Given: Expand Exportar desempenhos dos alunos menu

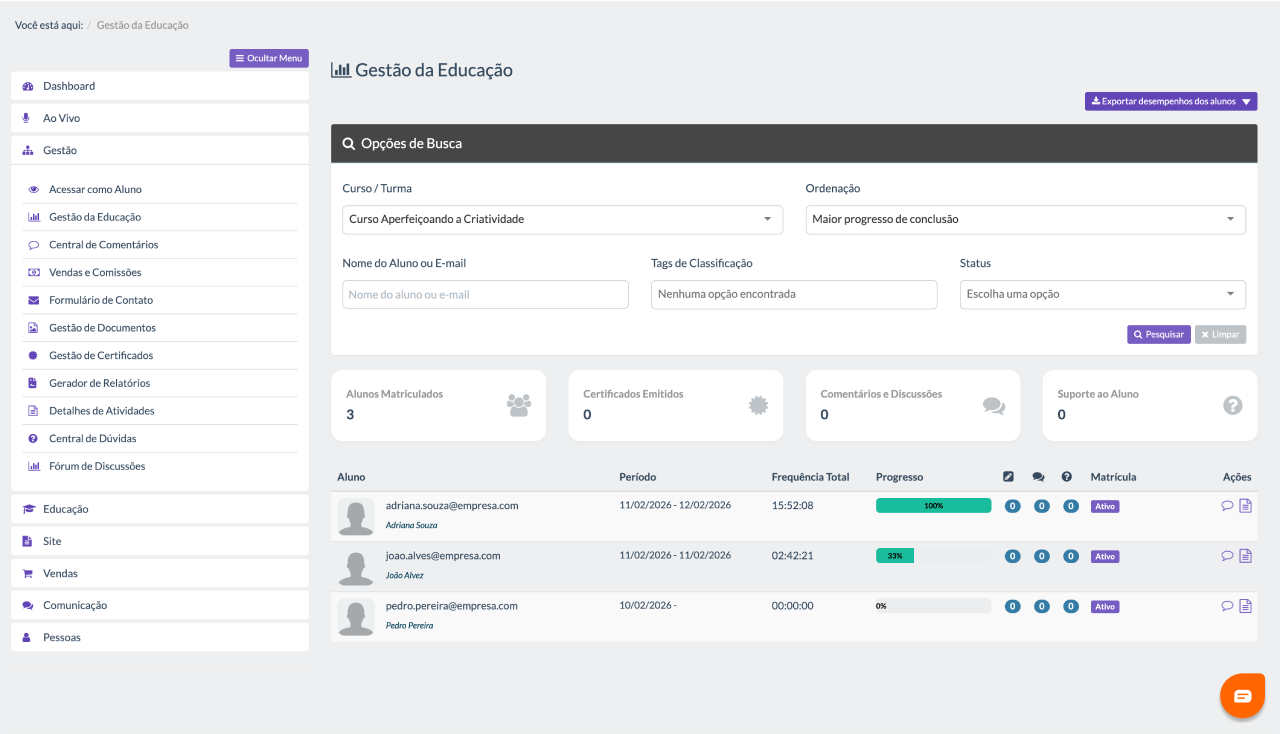Looking at the screenshot, I should (x=1170, y=101).
